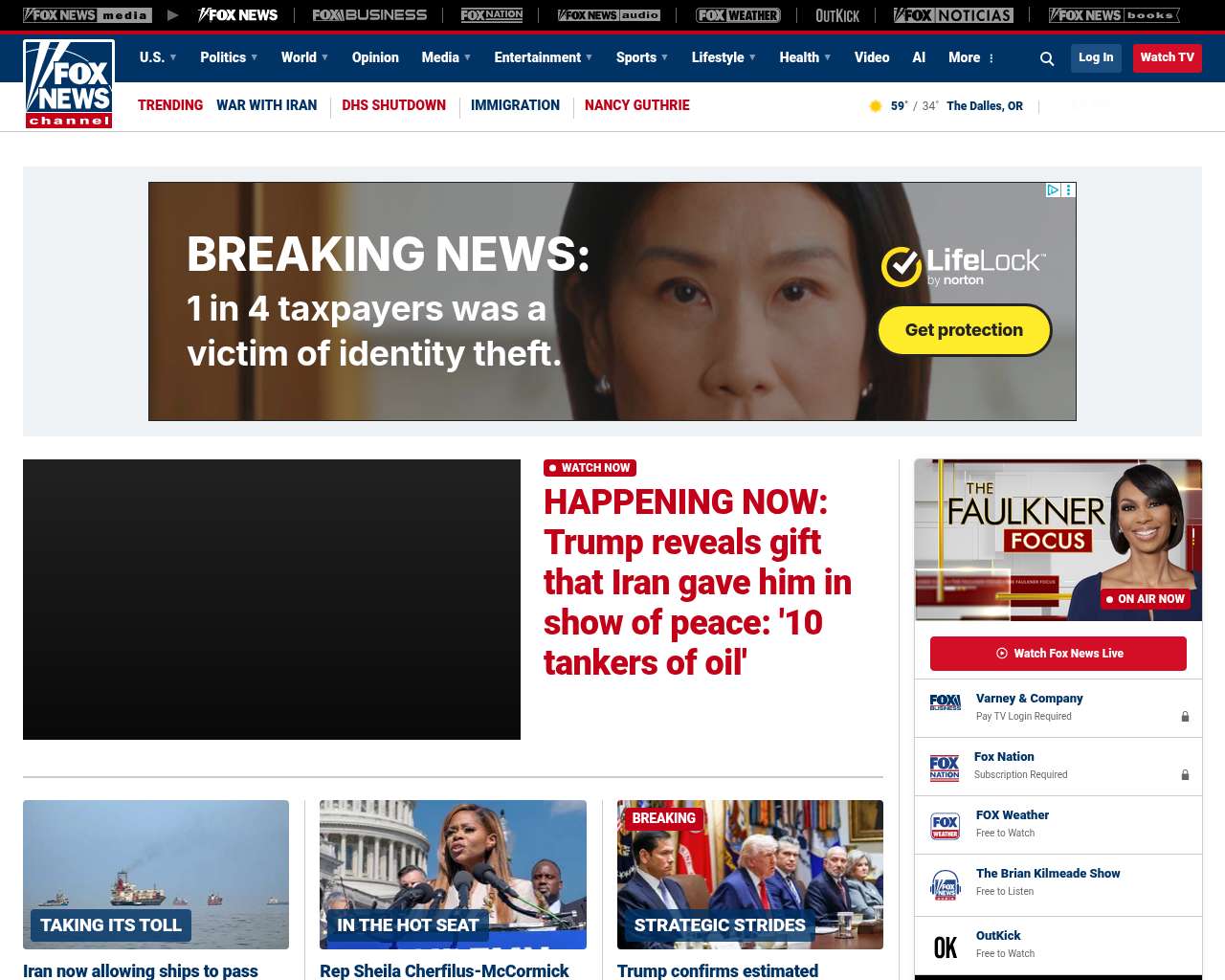This screenshot has width=1225, height=980.
Task: Go to the AI section
Action: [919, 57]
